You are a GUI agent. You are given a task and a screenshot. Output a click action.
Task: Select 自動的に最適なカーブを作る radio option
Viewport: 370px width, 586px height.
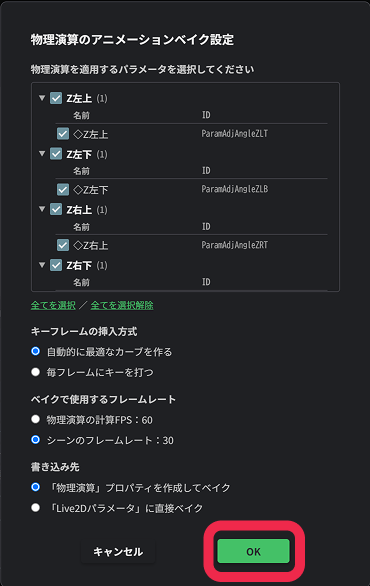point(36,351)
